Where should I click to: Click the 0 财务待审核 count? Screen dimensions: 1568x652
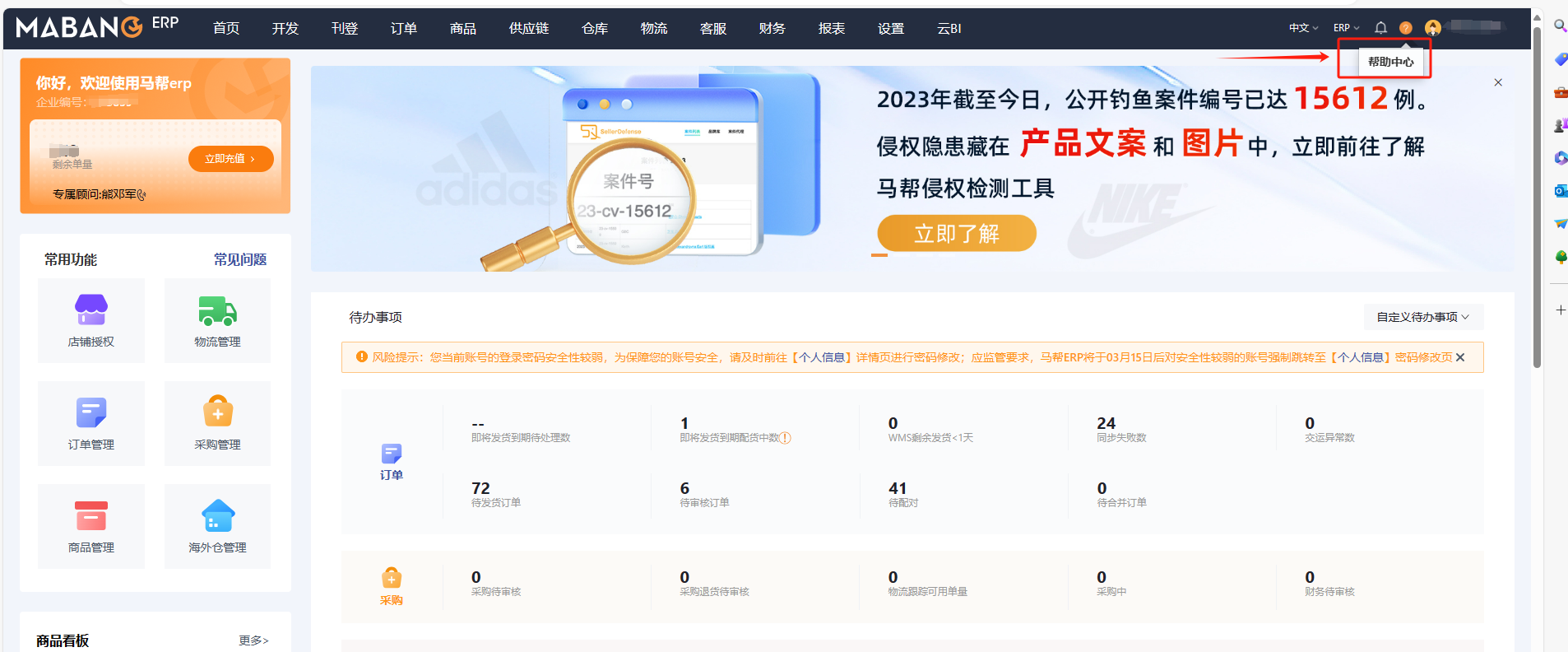click(x=1311, y=577)
